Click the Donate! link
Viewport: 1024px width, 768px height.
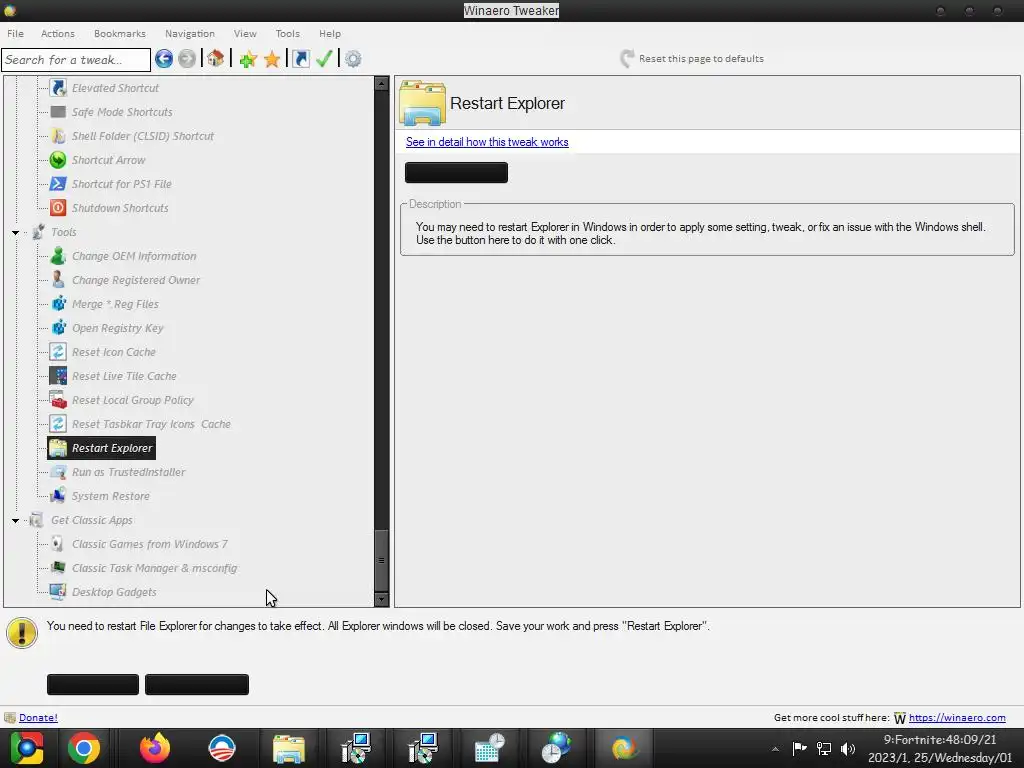38,717
